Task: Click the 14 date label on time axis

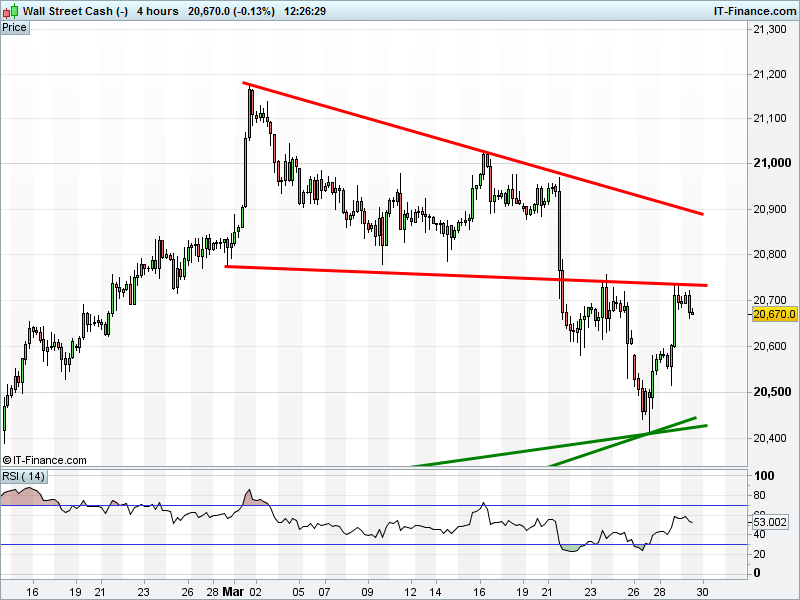Action: [x=435, y=592]
